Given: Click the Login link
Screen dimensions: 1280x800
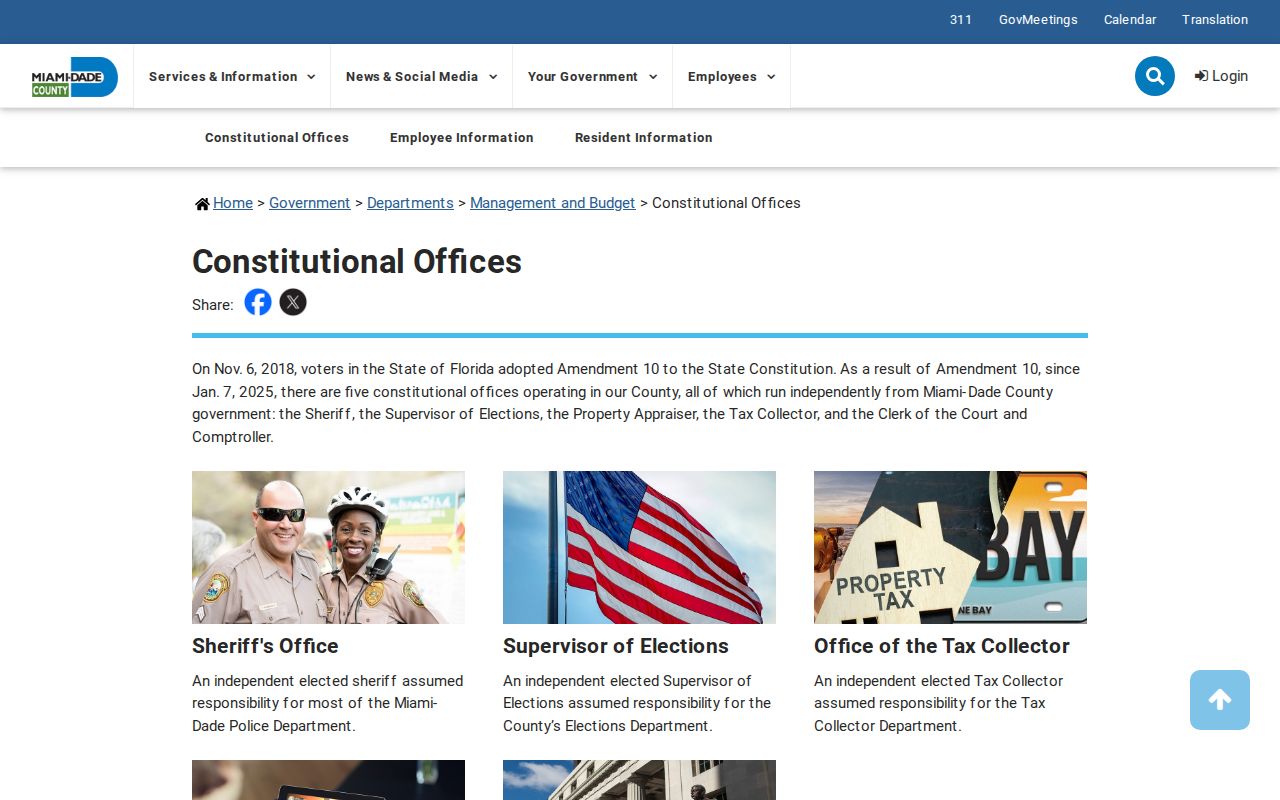Looking at the screenshot, I should [x=1221, y=76].
